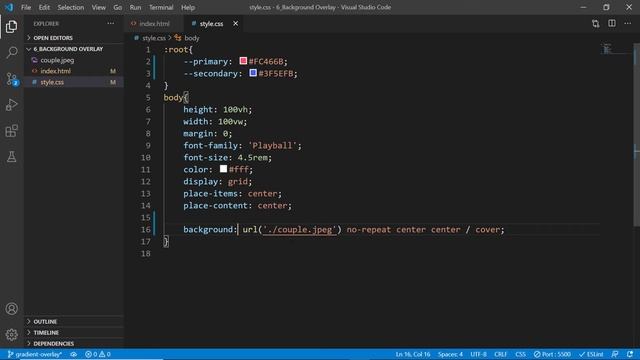Click the VS Code logo icon
This screenshot has height=360, width=640.
tap(9, 7)
